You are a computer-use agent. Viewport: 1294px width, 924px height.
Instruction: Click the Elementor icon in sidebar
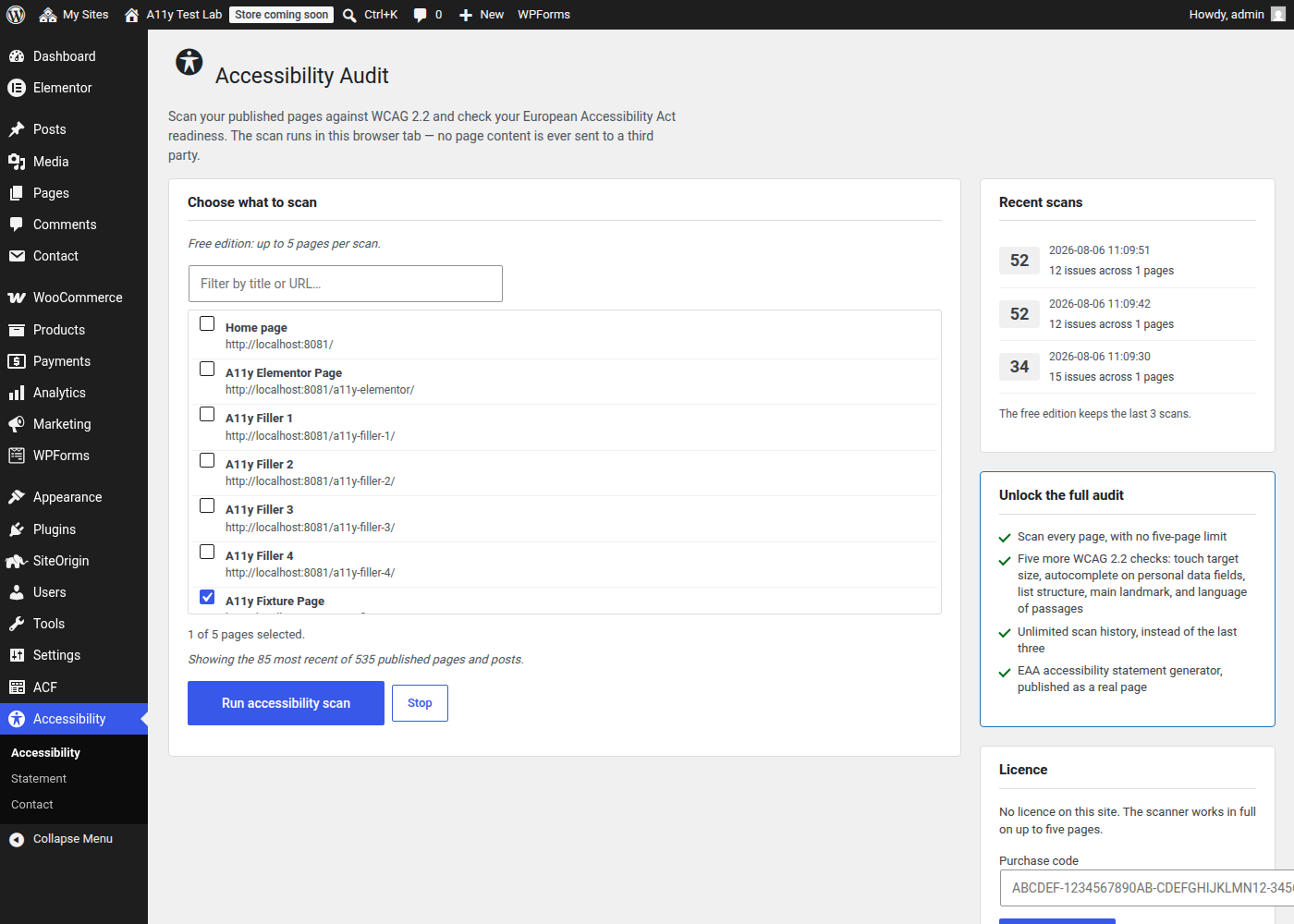pyautogui.click(x=17, y=88)
